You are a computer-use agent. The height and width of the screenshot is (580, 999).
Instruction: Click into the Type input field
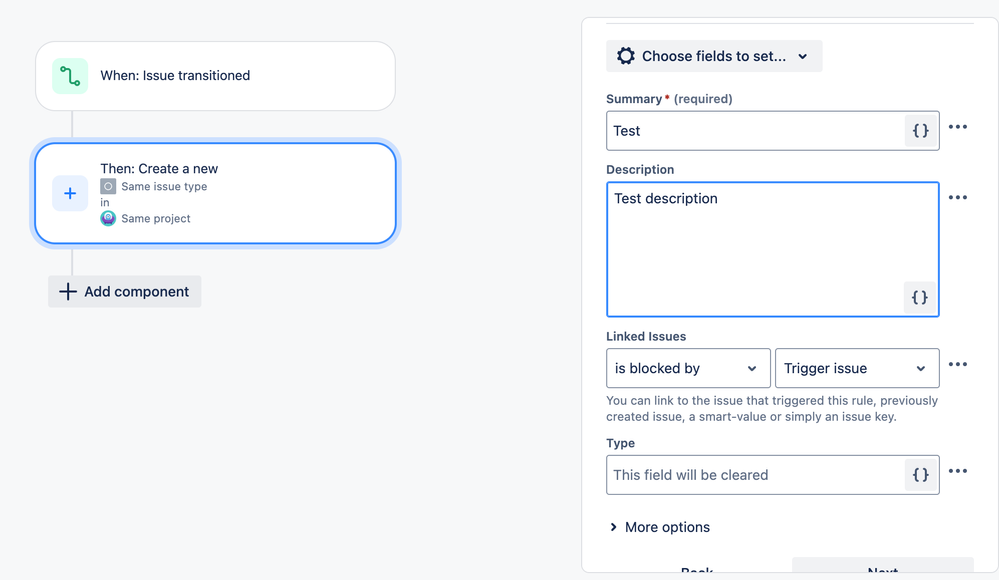click(755, 475)
